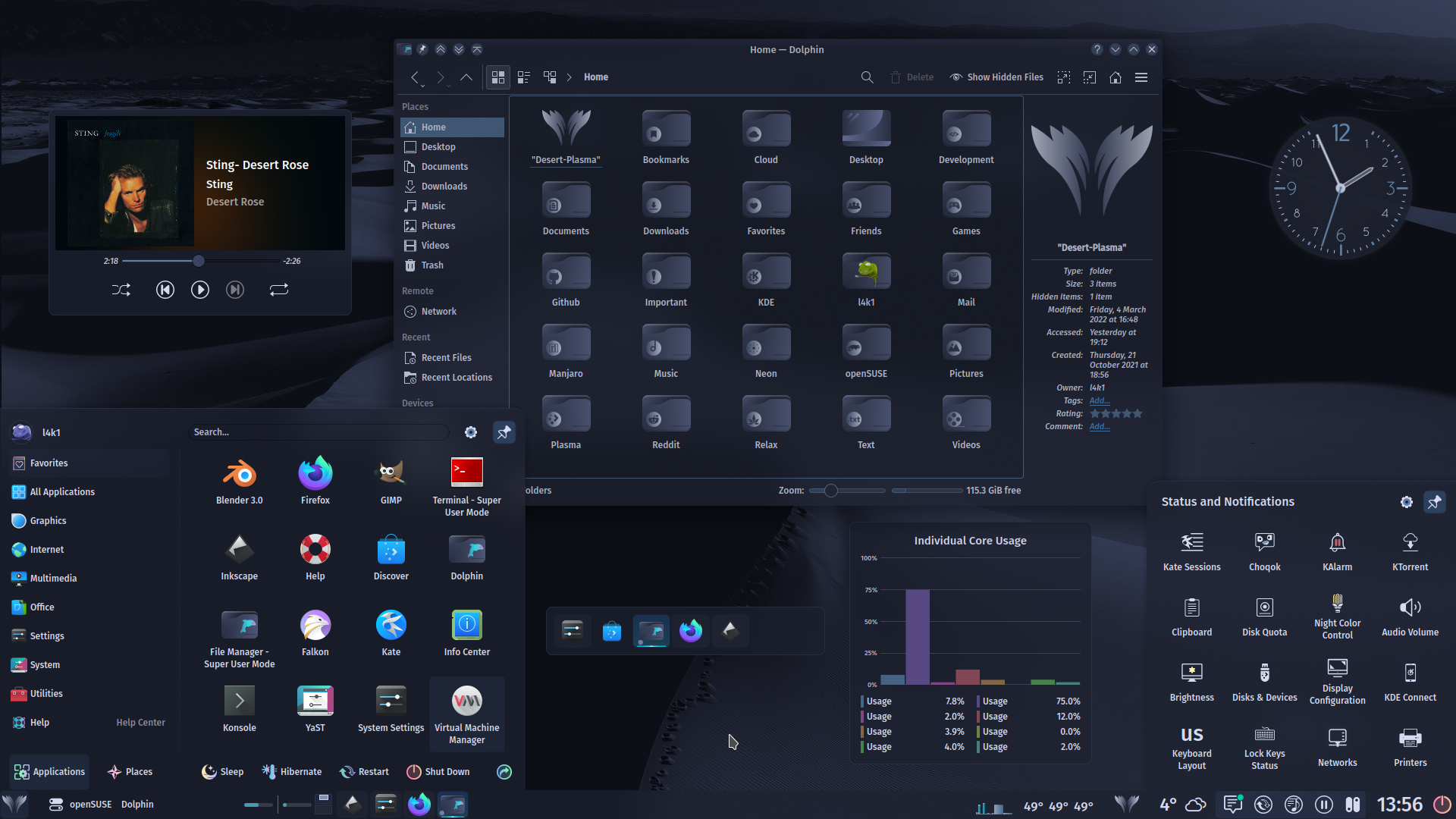This screenshot has width=1456, height=819.
Task: Expand breadcrumb arrow before Home
Action: click(x=570, y=77)
